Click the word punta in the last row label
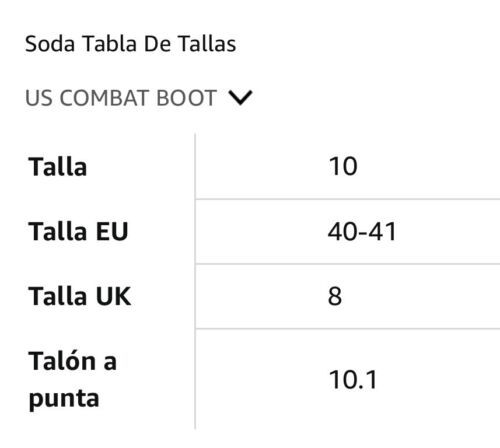This screenshot has height=448, width=500. (64, 398)
